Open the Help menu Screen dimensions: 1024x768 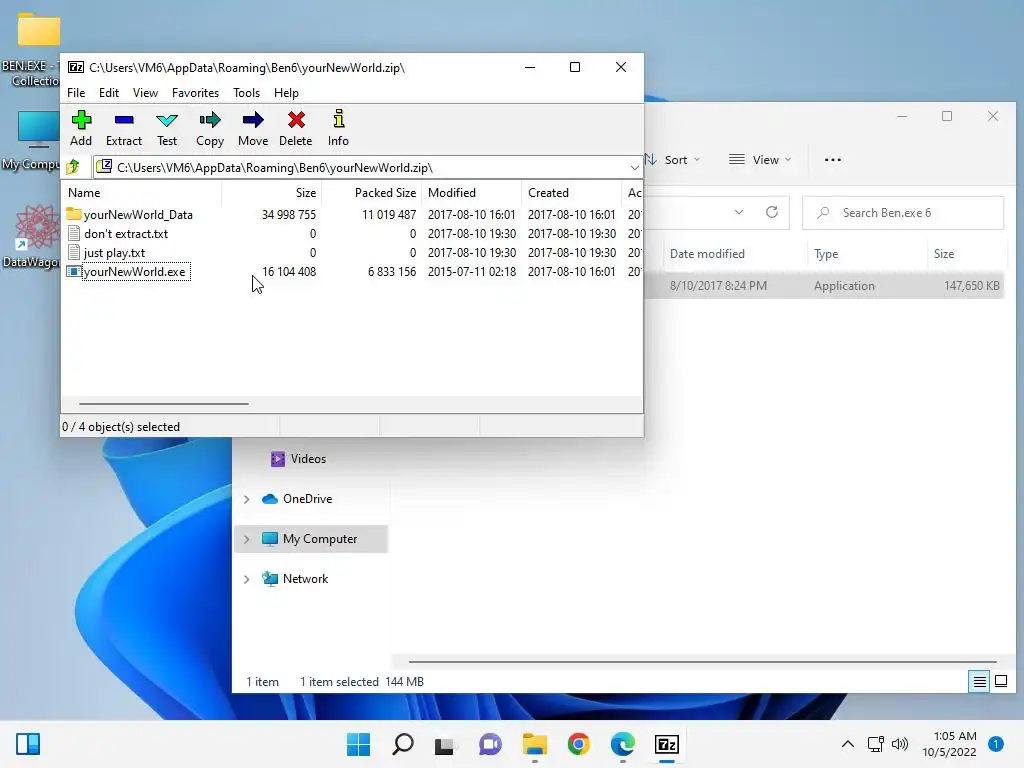coord(286,93)
